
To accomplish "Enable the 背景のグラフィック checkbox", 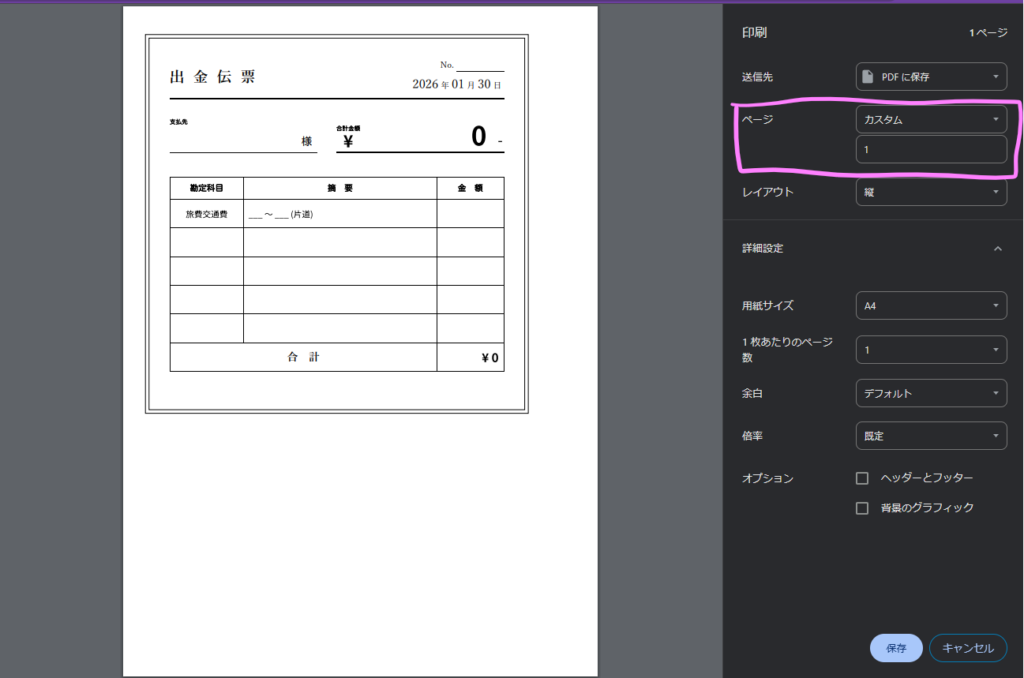I will tap(862, 508).
